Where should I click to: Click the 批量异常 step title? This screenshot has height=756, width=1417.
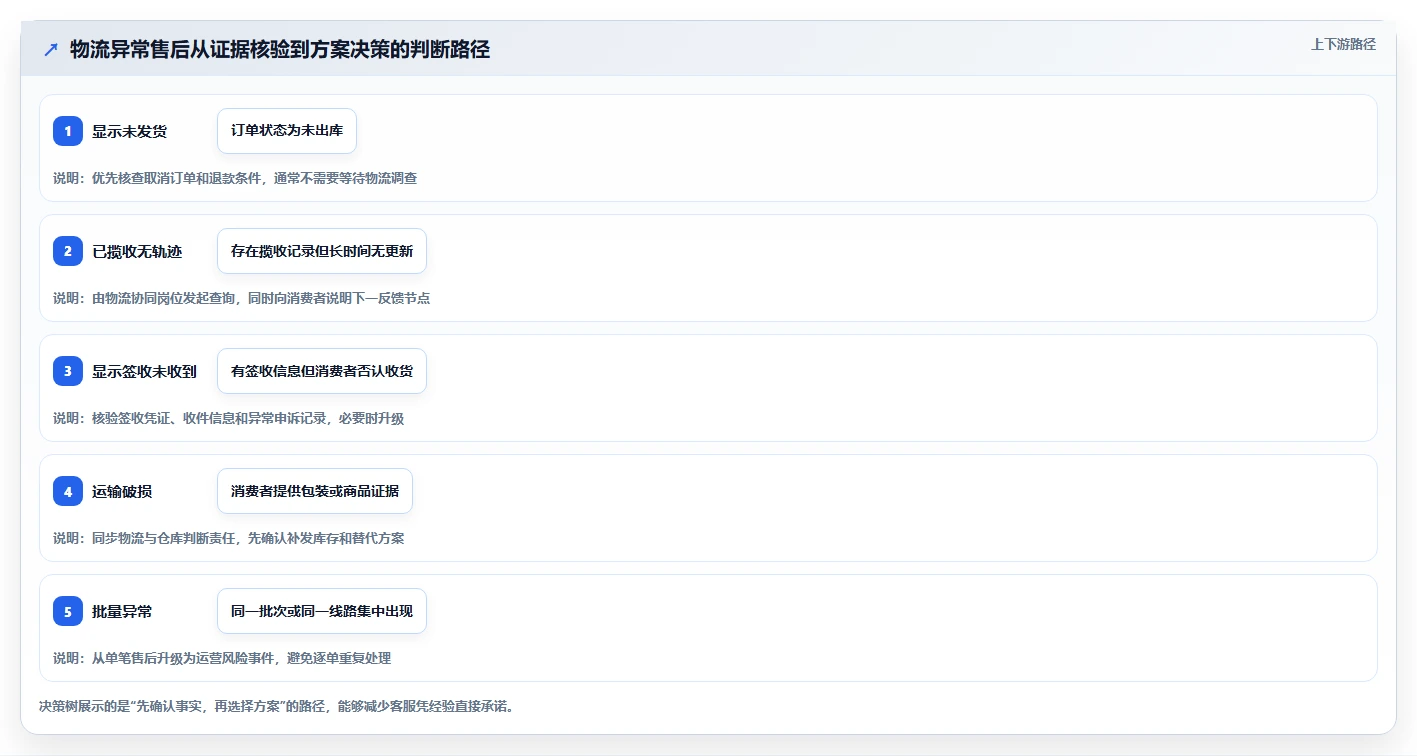(x=122, y=611)
